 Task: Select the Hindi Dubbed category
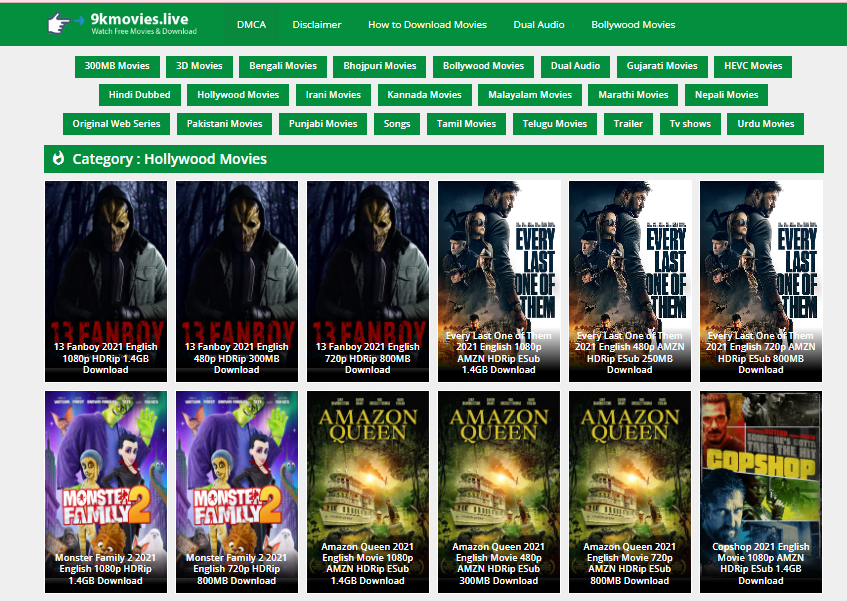click(139, 95)
